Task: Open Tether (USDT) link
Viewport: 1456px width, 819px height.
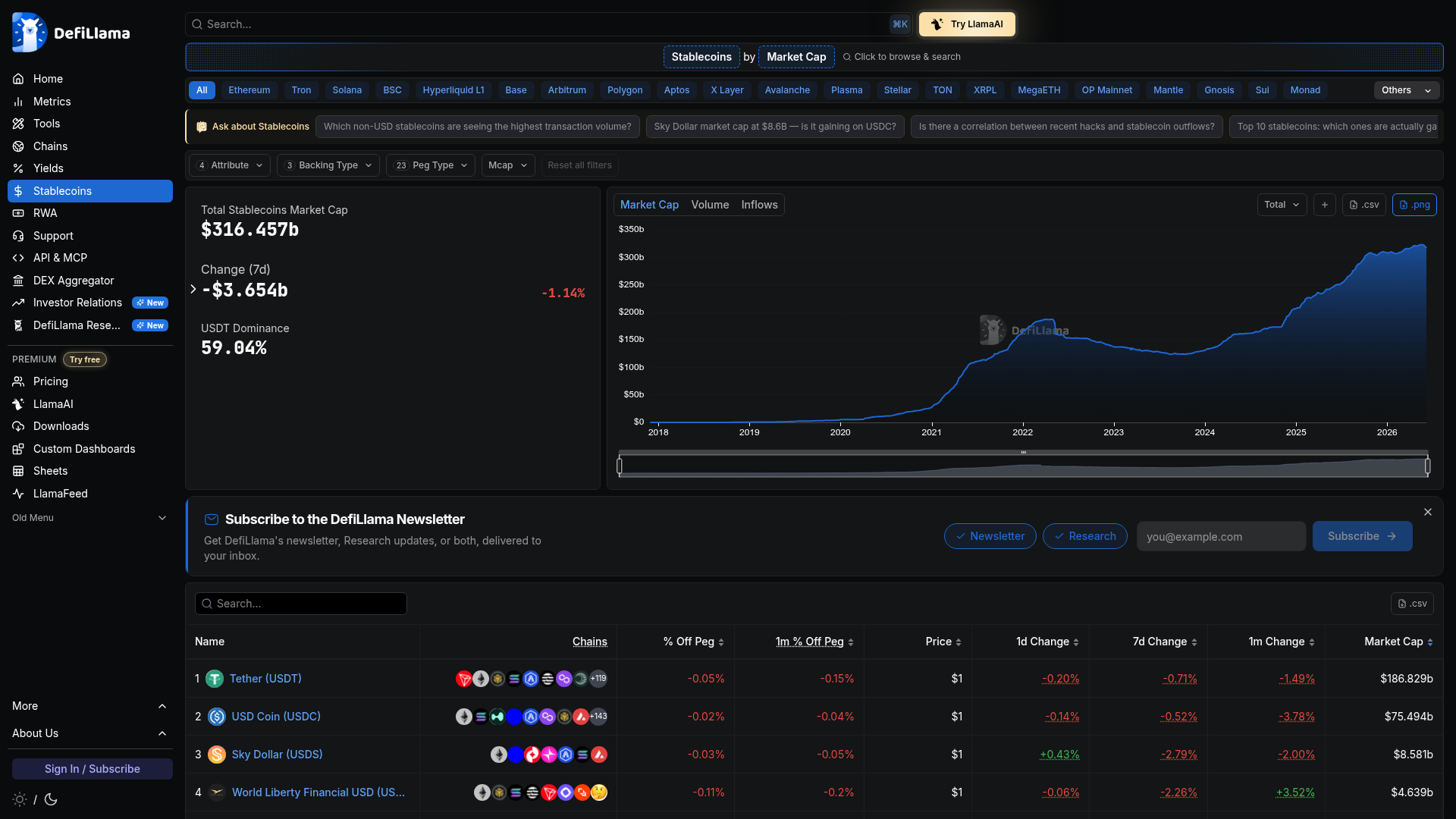Action: [265, 679]
